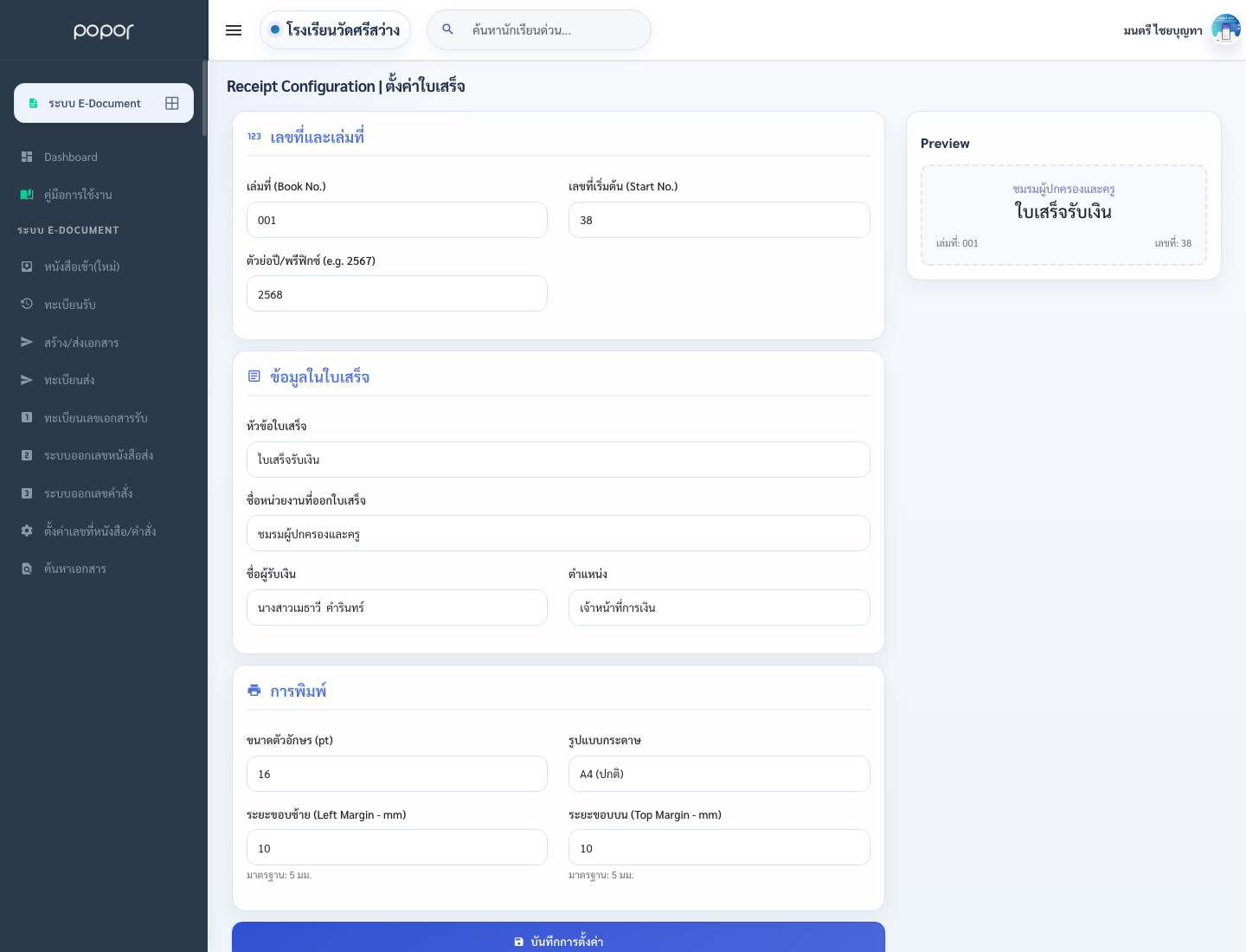Image resolution: width=1246 pixels, height=952 pixels.
Task: Click the คู่มือการใช้งาน book icon
Action: pyautogui.click(x=27, y=195)
